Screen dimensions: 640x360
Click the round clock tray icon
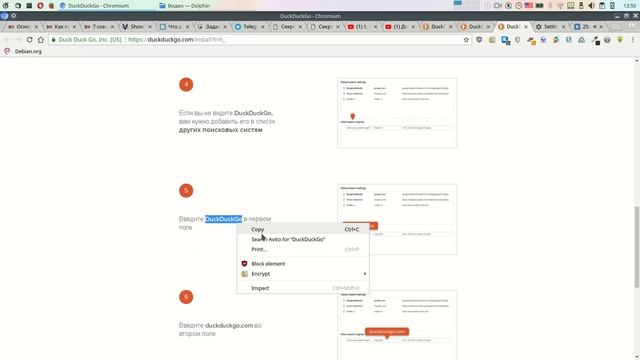click(x=518, y=6)
